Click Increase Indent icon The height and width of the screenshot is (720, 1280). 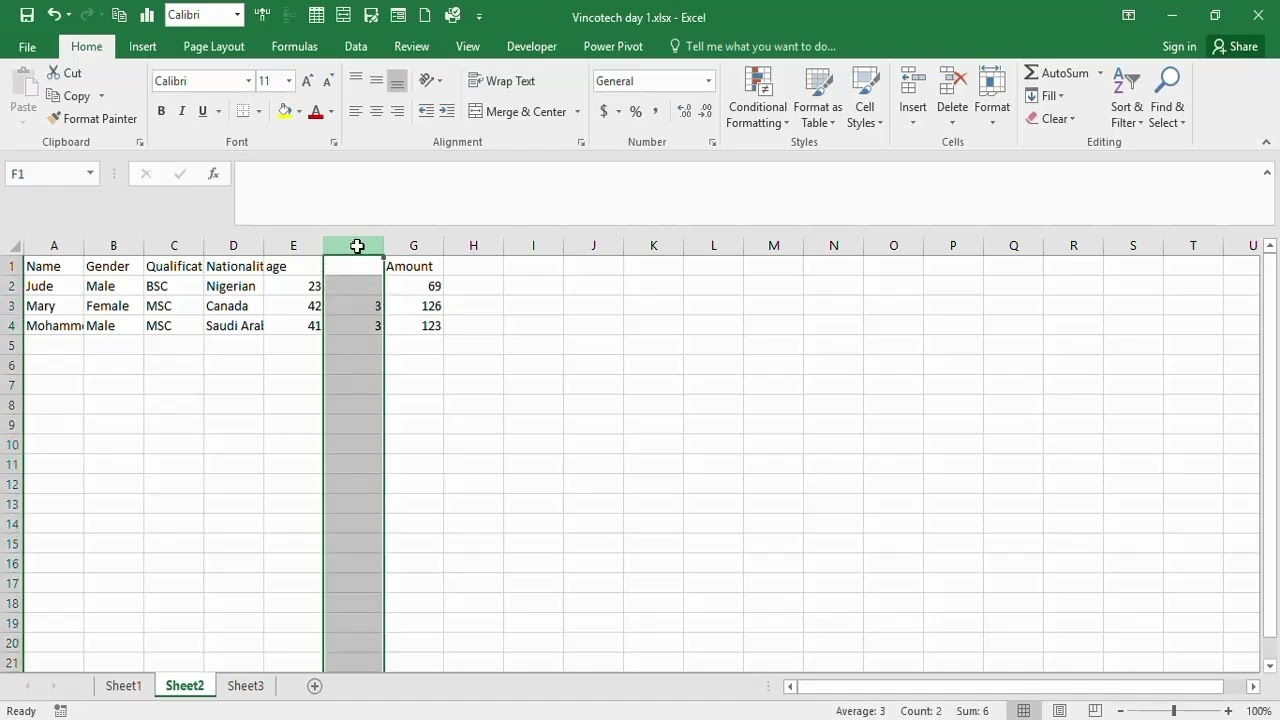446,111
